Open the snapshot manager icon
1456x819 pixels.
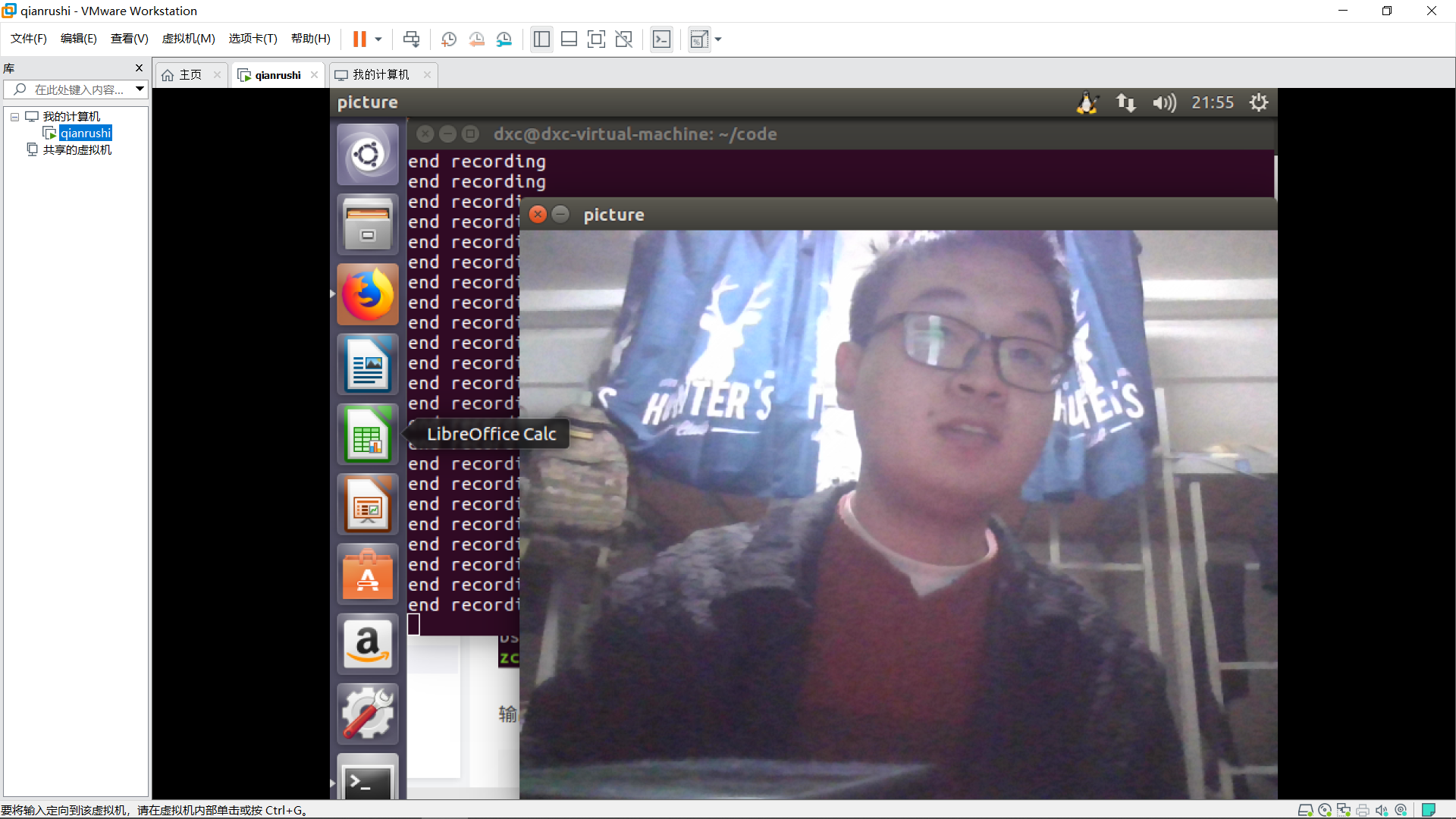pyautogui.click(x=504, y=39)
